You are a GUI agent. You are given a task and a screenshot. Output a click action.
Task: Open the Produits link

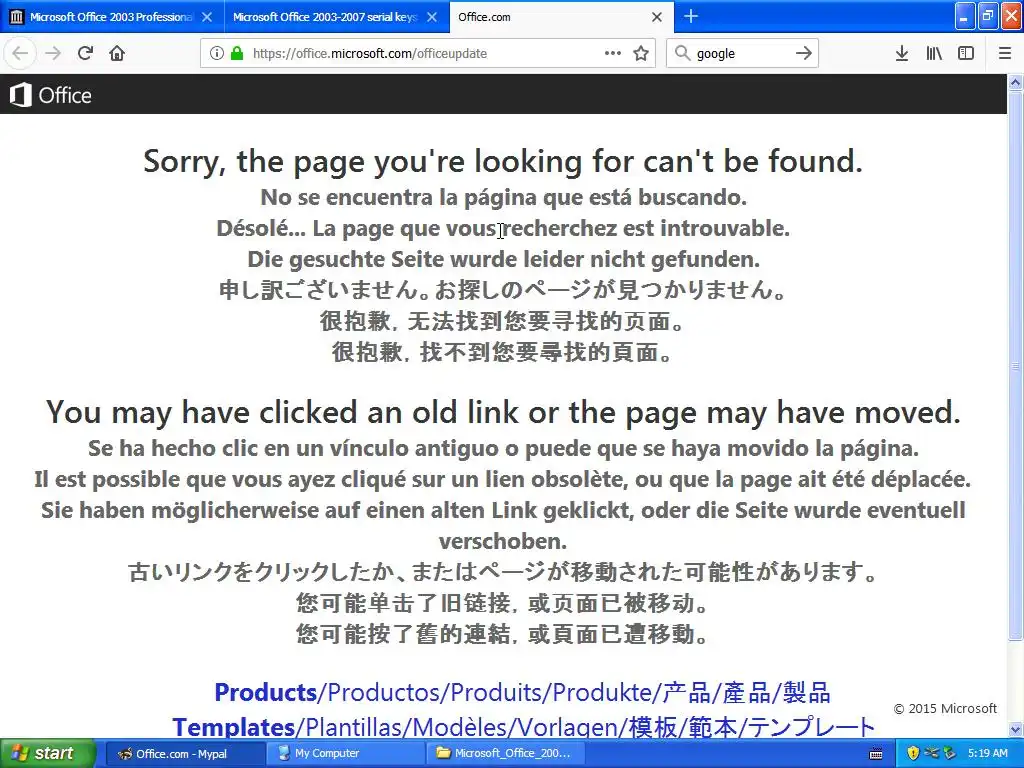click(496, 692)
